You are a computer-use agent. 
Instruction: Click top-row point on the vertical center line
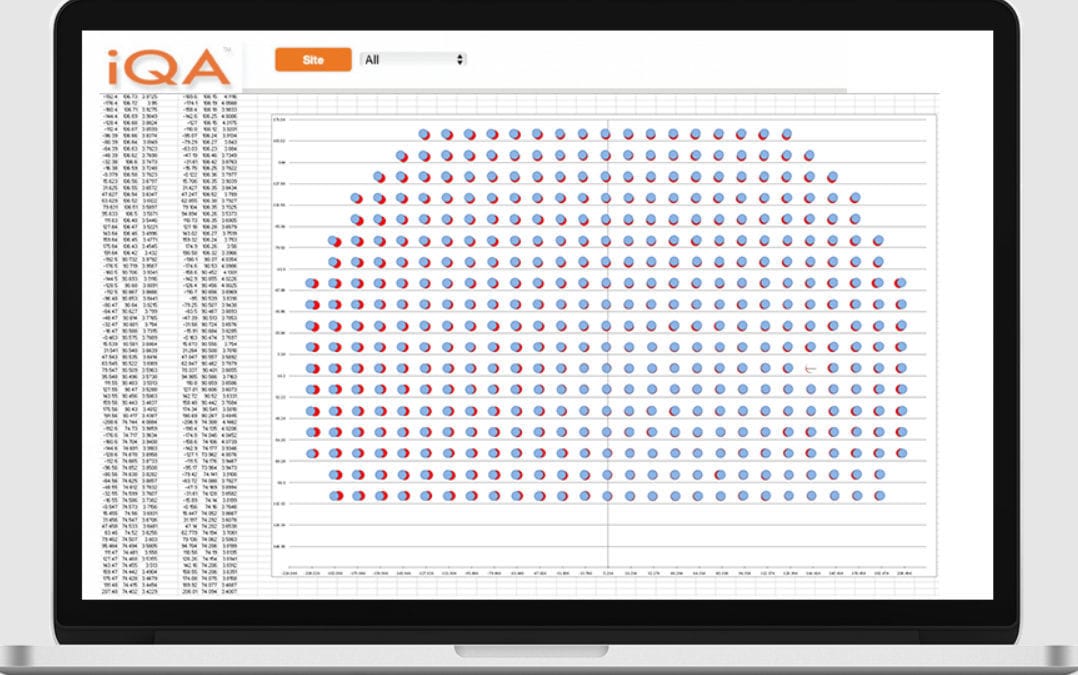click(x=606, y=134)
